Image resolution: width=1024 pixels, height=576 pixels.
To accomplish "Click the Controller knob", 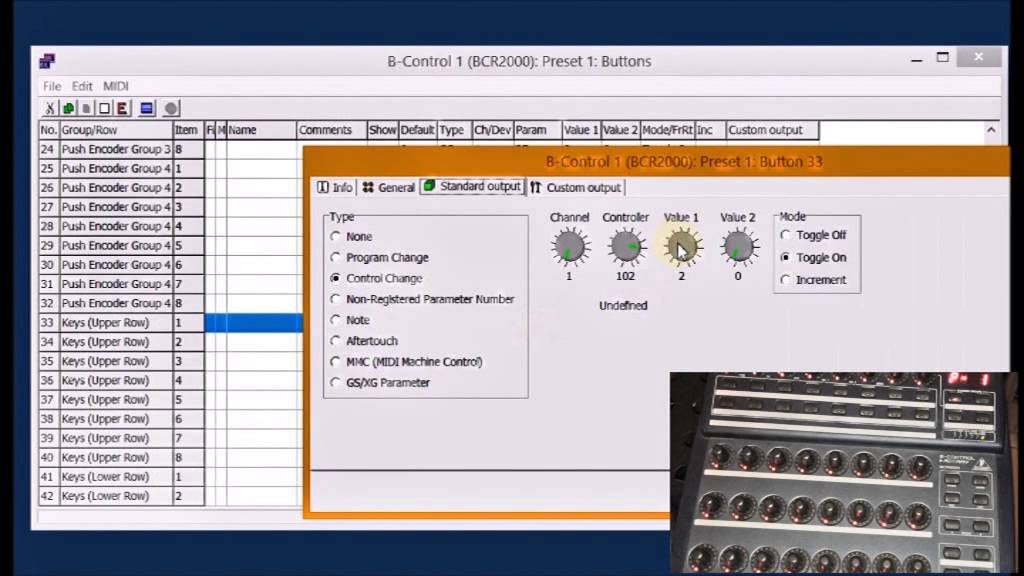I will click(x=626, y=247).
